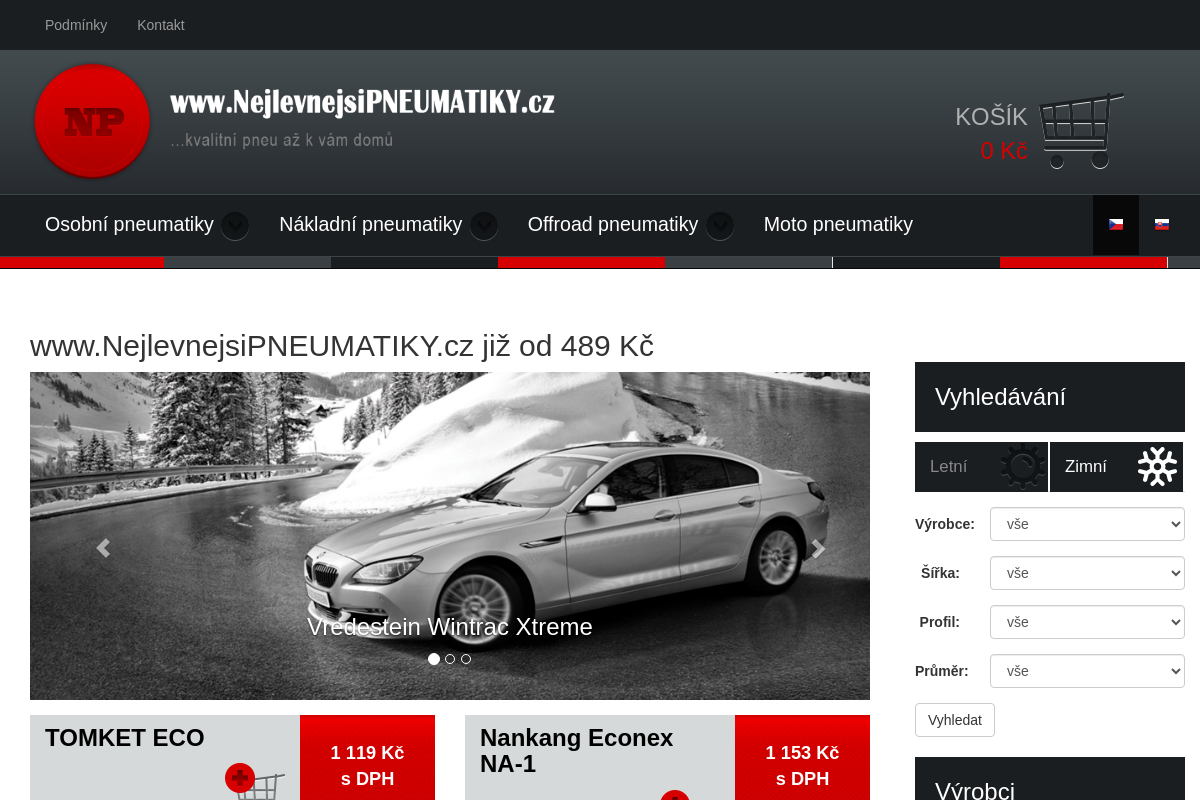The height and width of the screenshot is (800, 1200).
Task: Add TOMKET ECO to cart icon
Action: 253,782
